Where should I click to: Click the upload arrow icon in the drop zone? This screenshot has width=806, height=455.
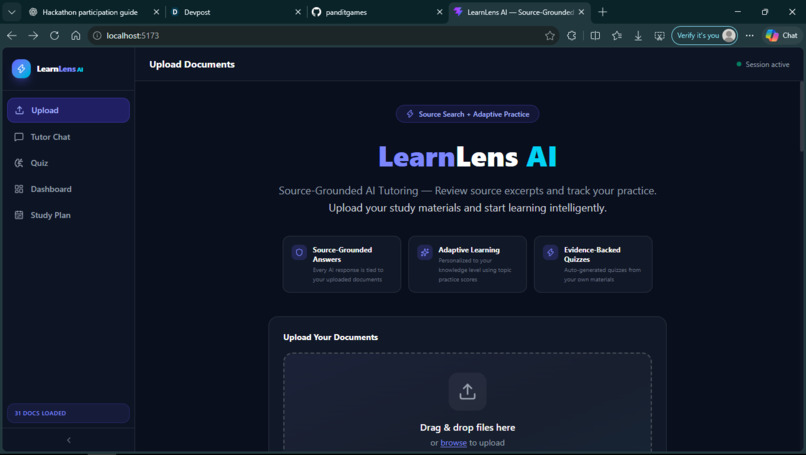[467, 392]
